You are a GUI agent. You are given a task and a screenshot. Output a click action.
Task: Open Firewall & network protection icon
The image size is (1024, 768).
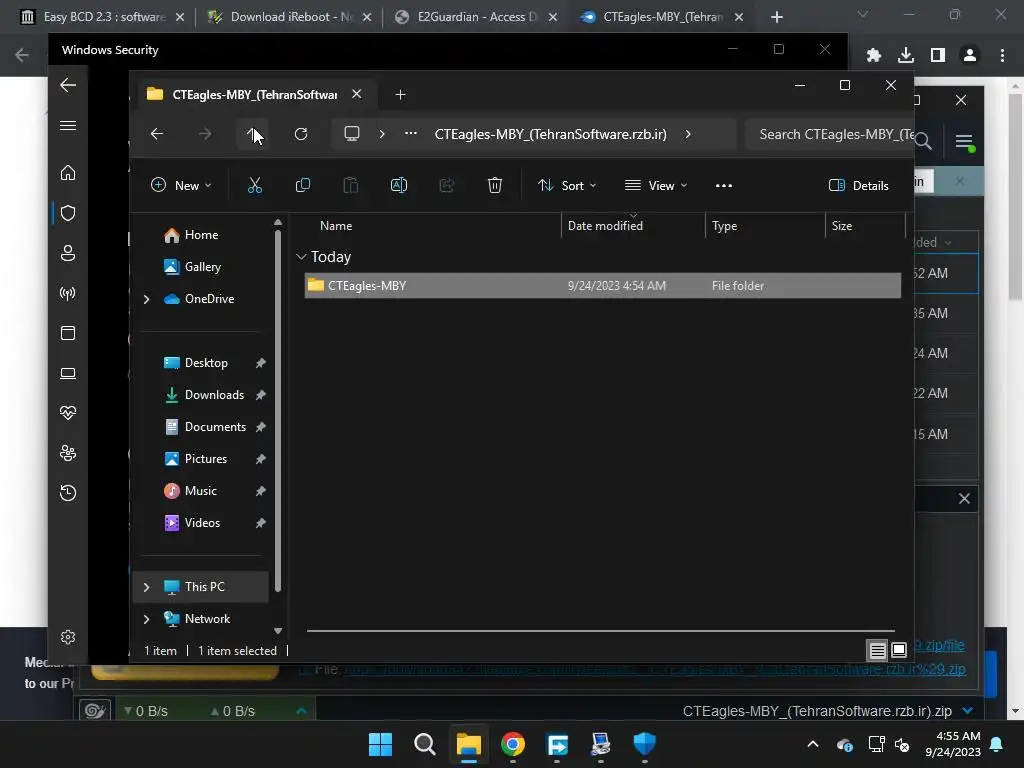coord(68,293)
